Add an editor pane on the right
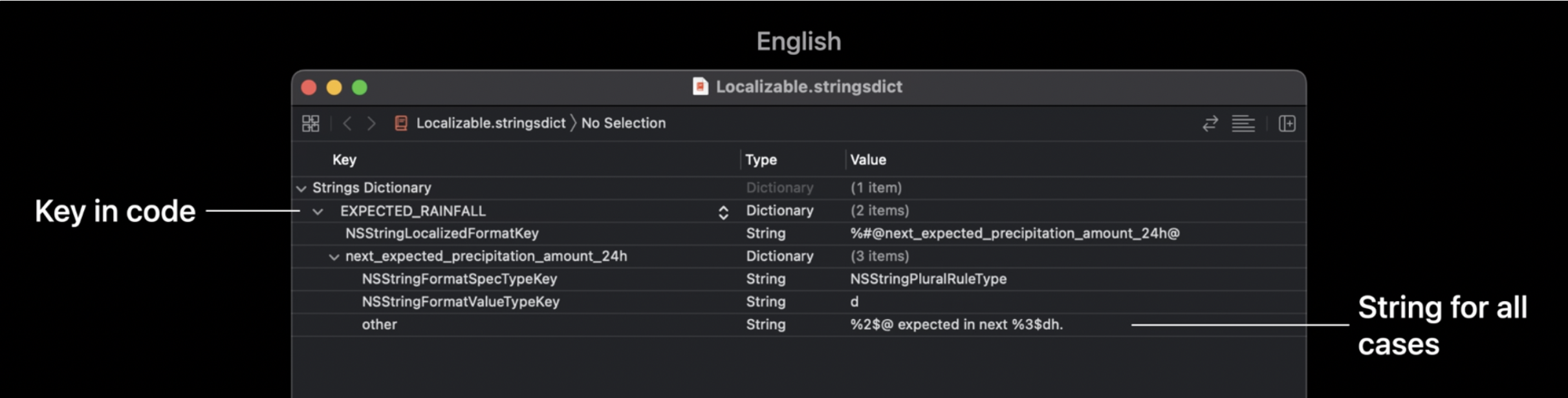1568x398 pixels. pos(1287,123)
